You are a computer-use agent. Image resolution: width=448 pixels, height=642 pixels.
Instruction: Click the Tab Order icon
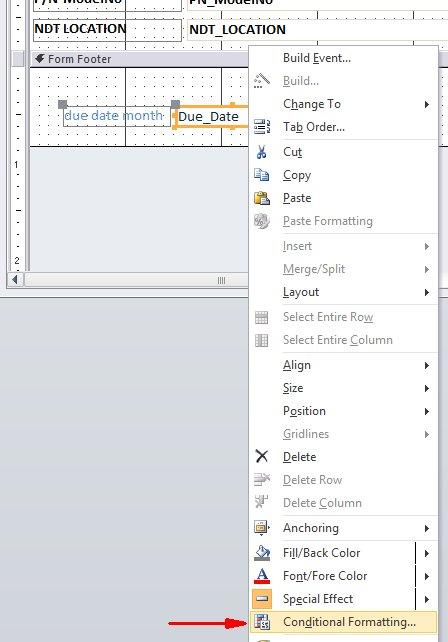[262, 127]
